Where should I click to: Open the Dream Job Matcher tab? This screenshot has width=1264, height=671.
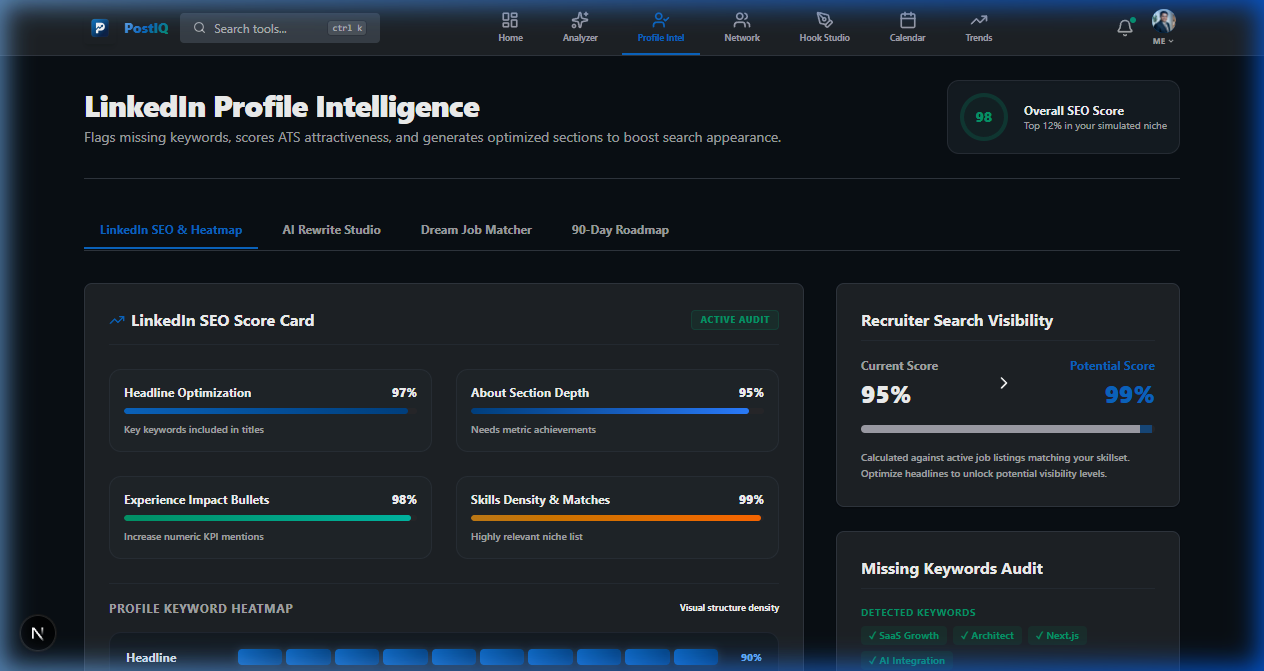tap(476, 230)
